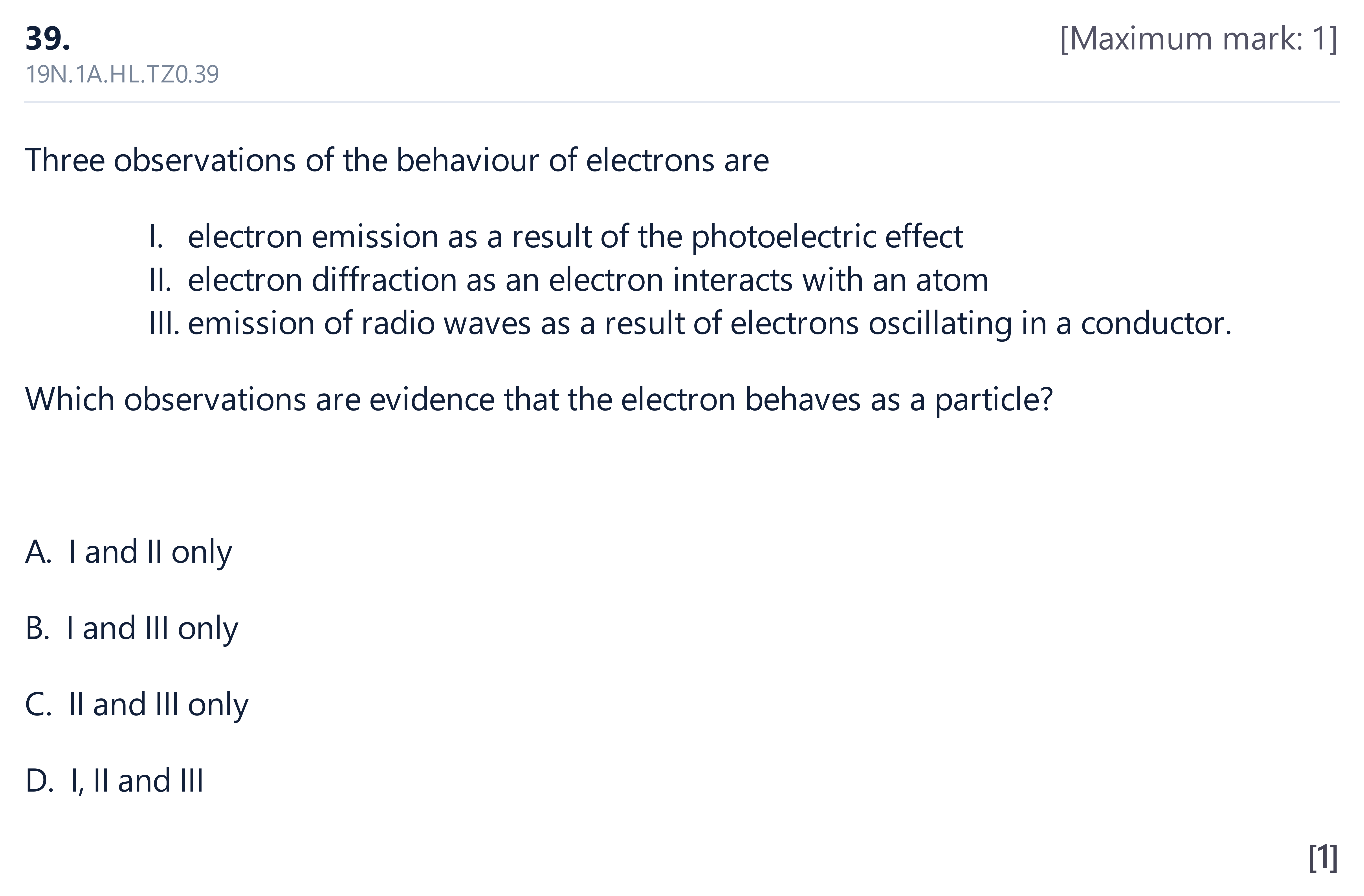
Task: Click statement II about electron diffraction
Action: pyautogui.click(x=568, y=280)
